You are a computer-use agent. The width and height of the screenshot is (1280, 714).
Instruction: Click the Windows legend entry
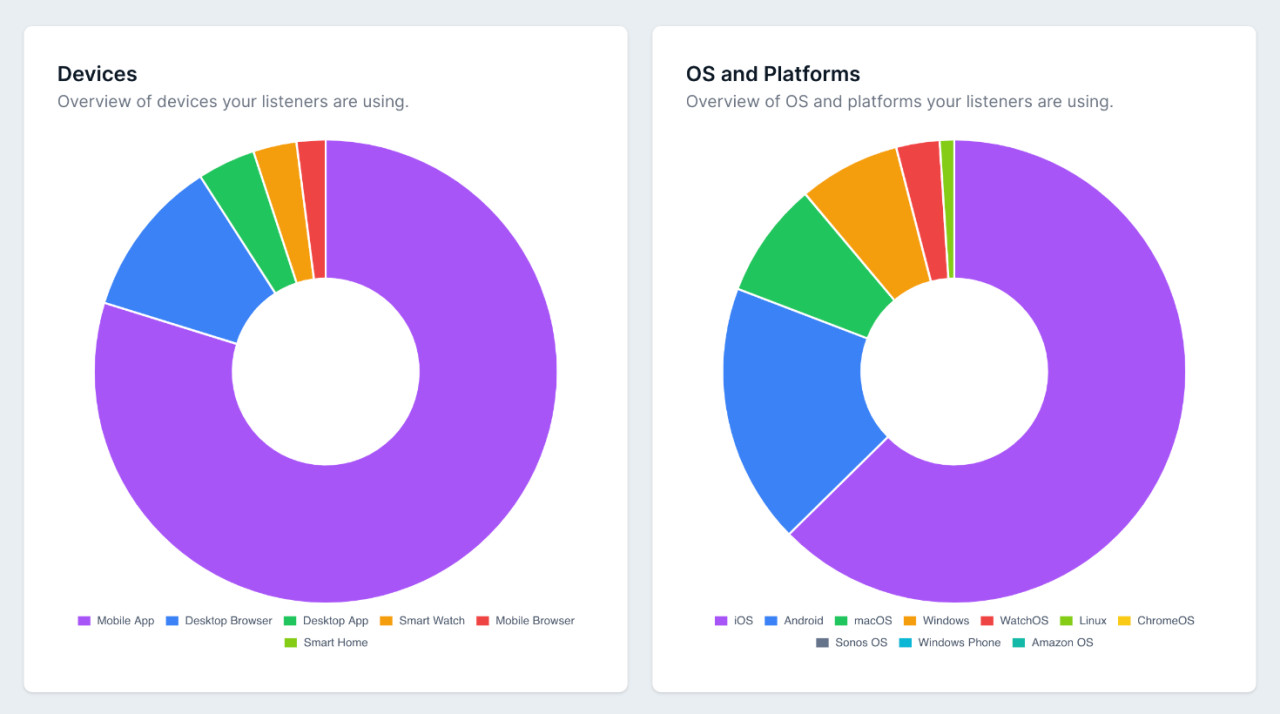[936, 621]
